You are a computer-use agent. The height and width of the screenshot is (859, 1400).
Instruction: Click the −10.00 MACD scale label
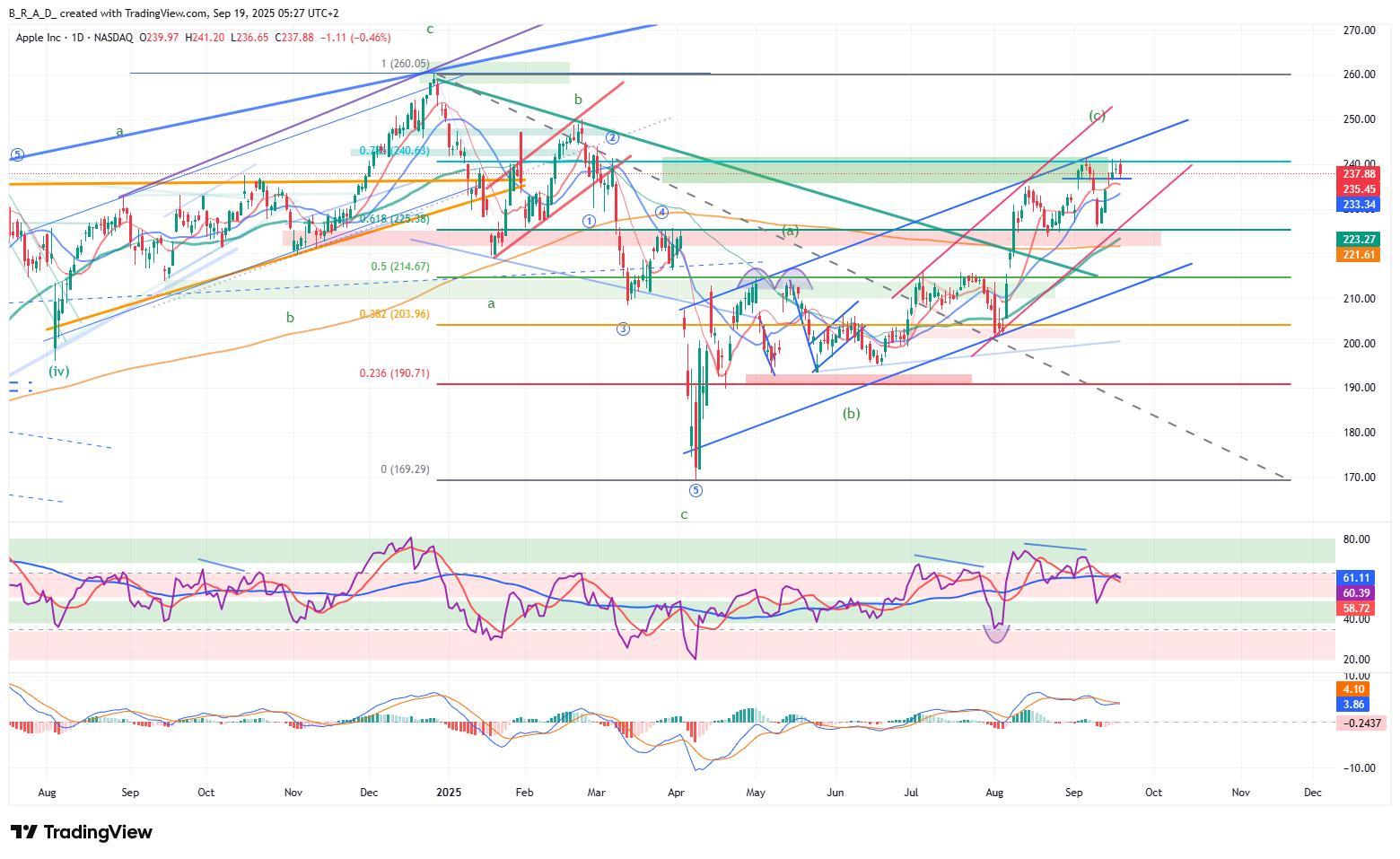tap(1357, 768)
